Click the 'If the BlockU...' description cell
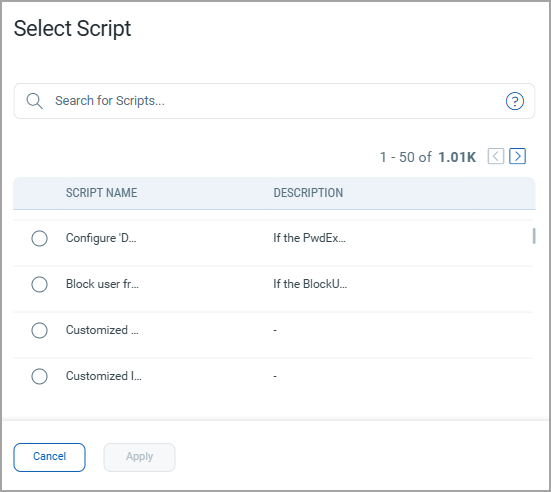This screenshot has width=551, height=492. point(310,284)
